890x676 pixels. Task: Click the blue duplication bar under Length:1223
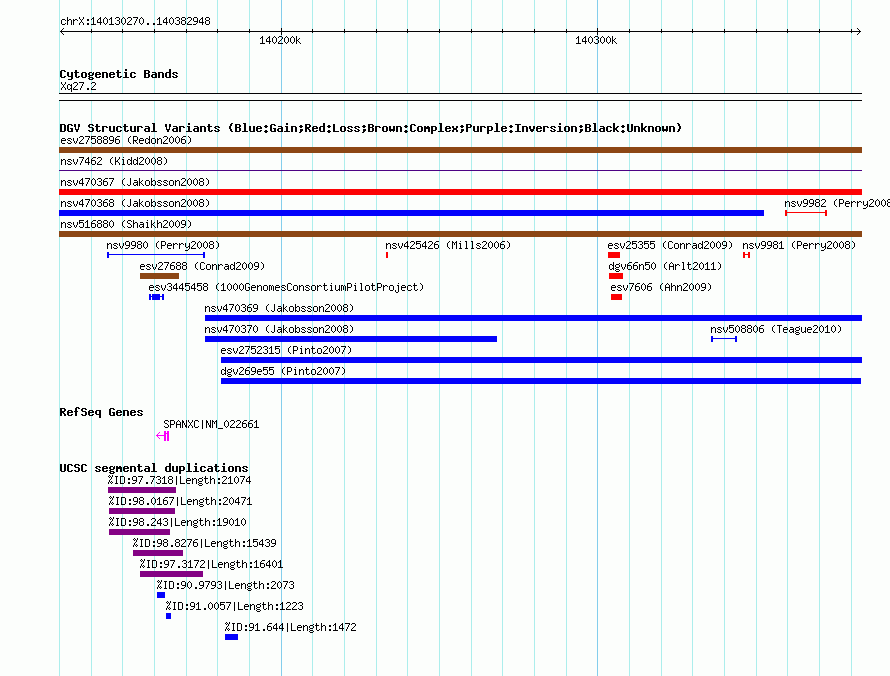click(x=169, y=616)
